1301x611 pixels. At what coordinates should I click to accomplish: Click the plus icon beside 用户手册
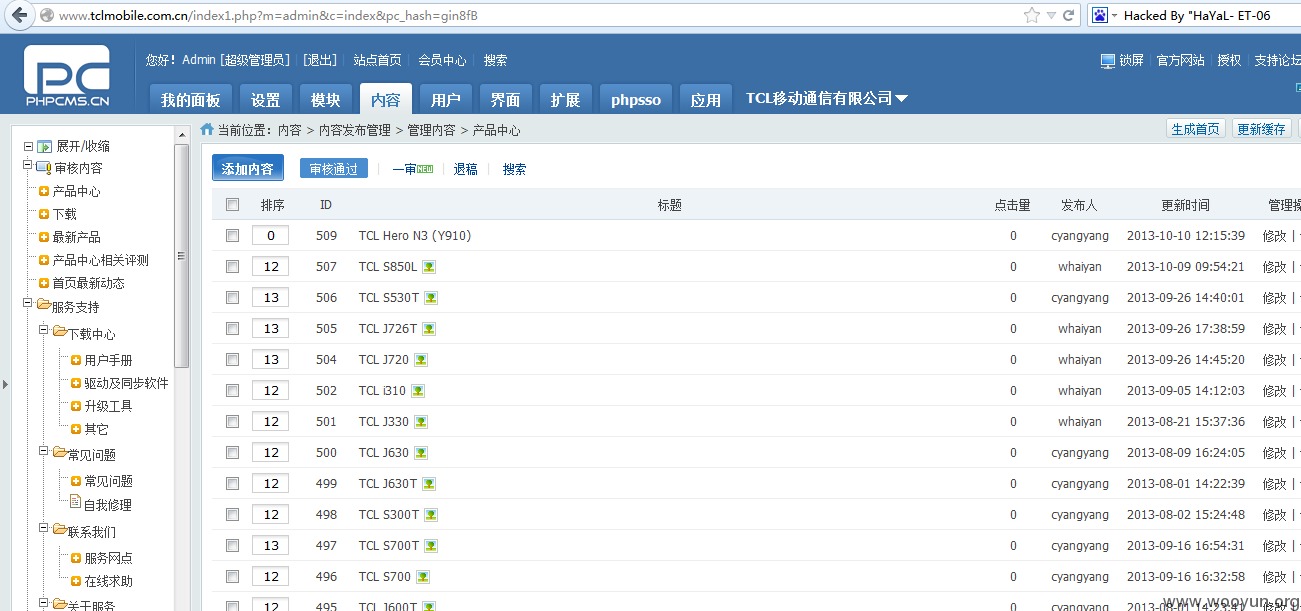[76, 360]
